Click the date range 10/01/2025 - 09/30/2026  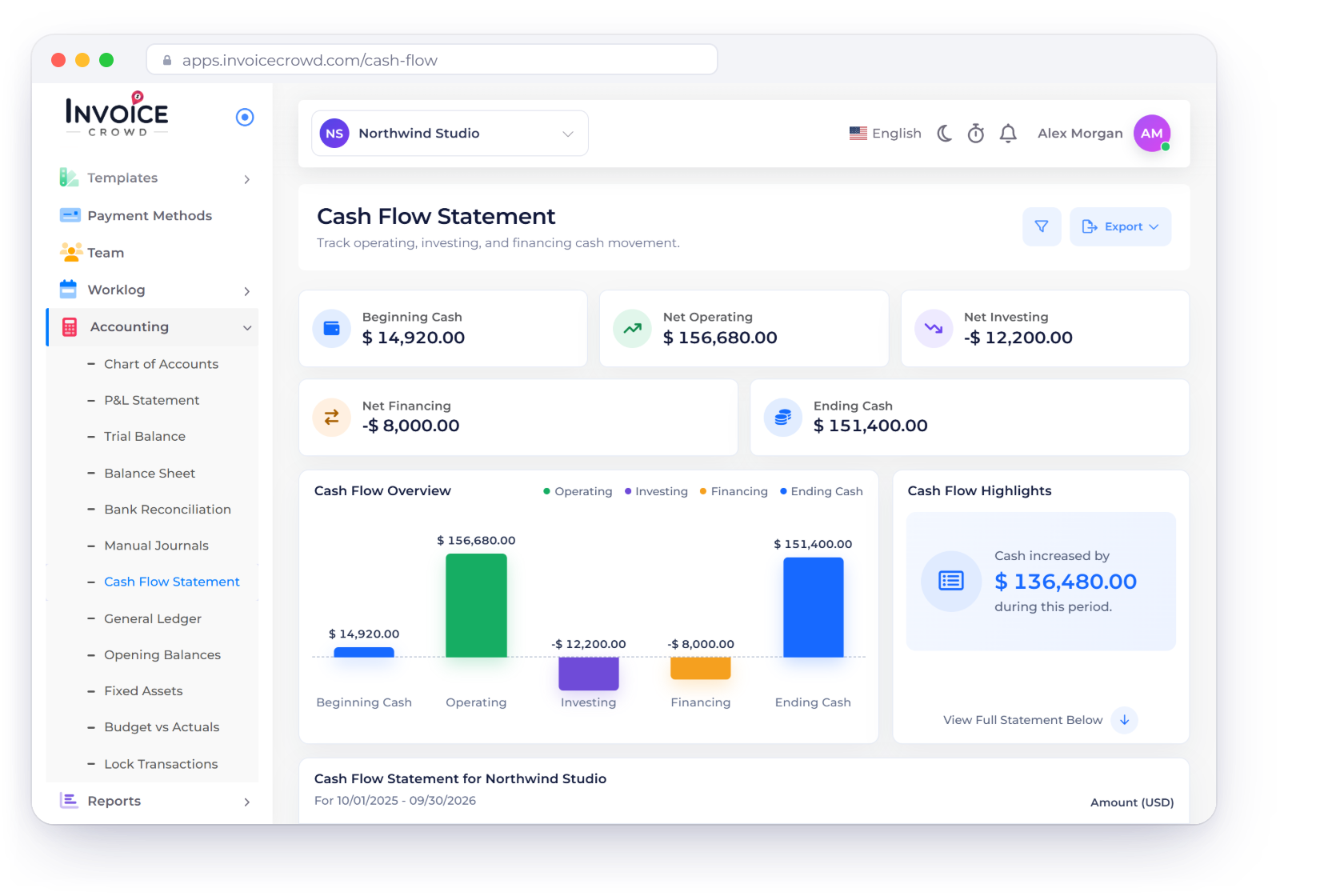click(406, 801)
